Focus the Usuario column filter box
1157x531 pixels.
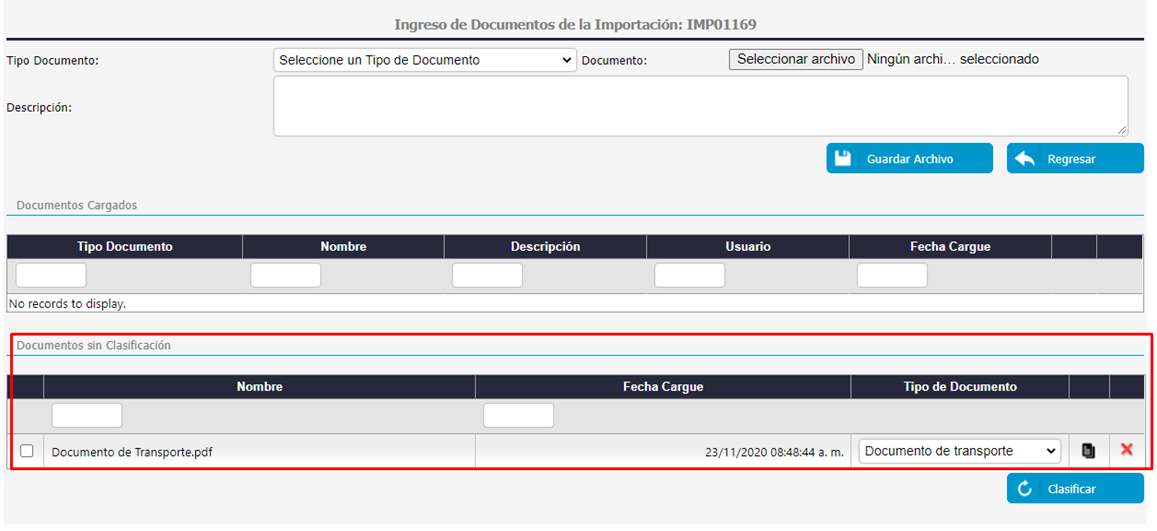(x=689, y=276)
